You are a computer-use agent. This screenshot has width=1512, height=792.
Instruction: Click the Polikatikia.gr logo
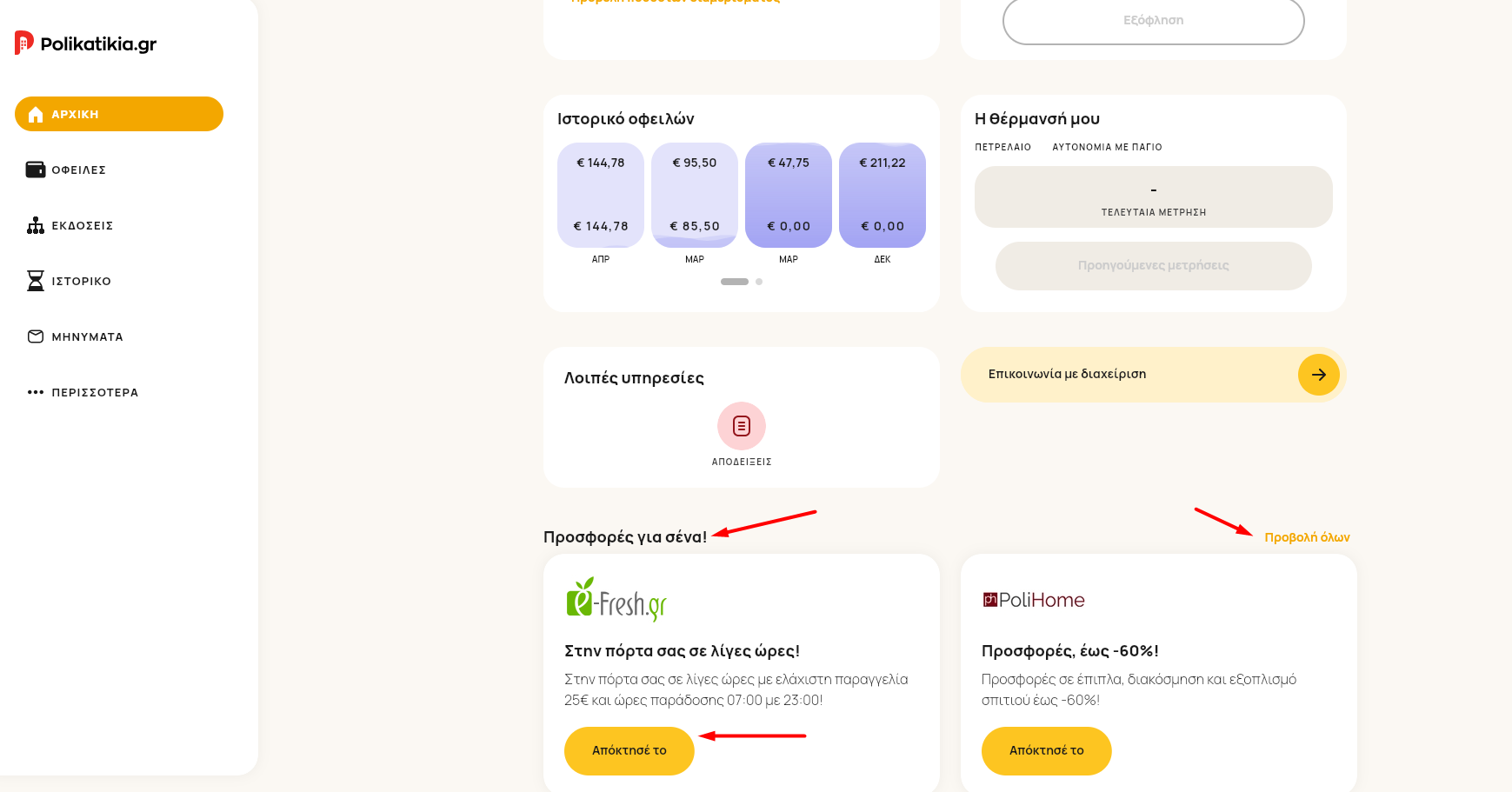click(x=85, y=43)
